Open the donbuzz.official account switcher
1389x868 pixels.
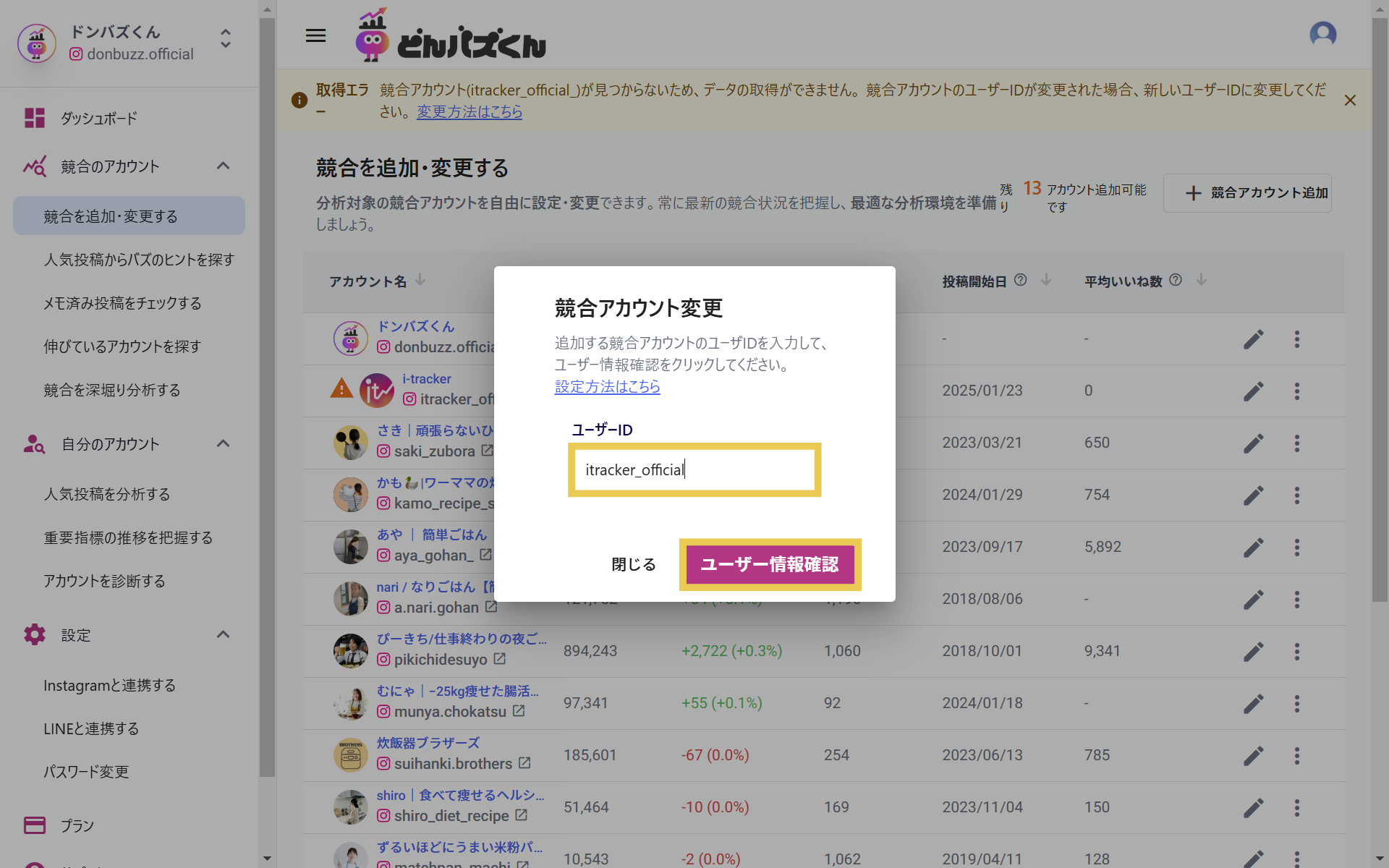click(226, 39)
